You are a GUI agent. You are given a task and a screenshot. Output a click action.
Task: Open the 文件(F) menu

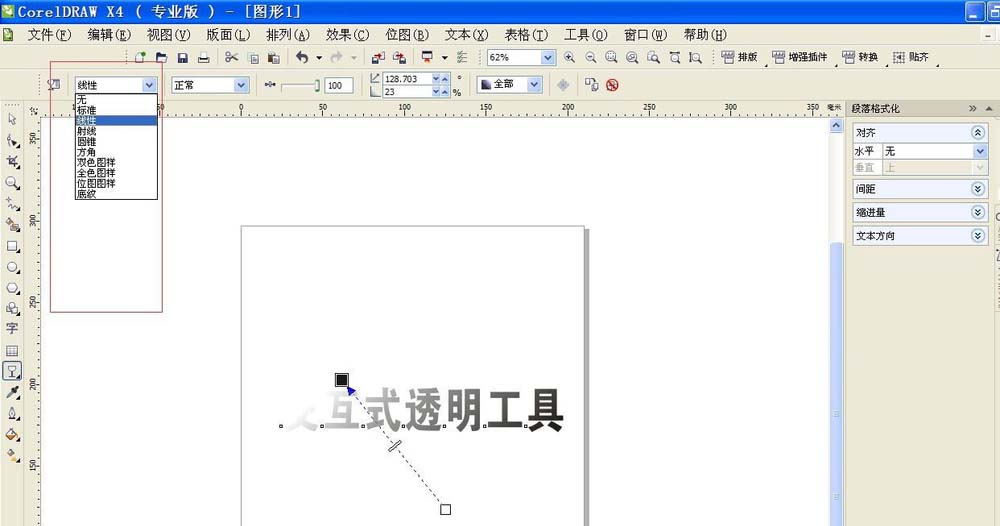point(49,34)
